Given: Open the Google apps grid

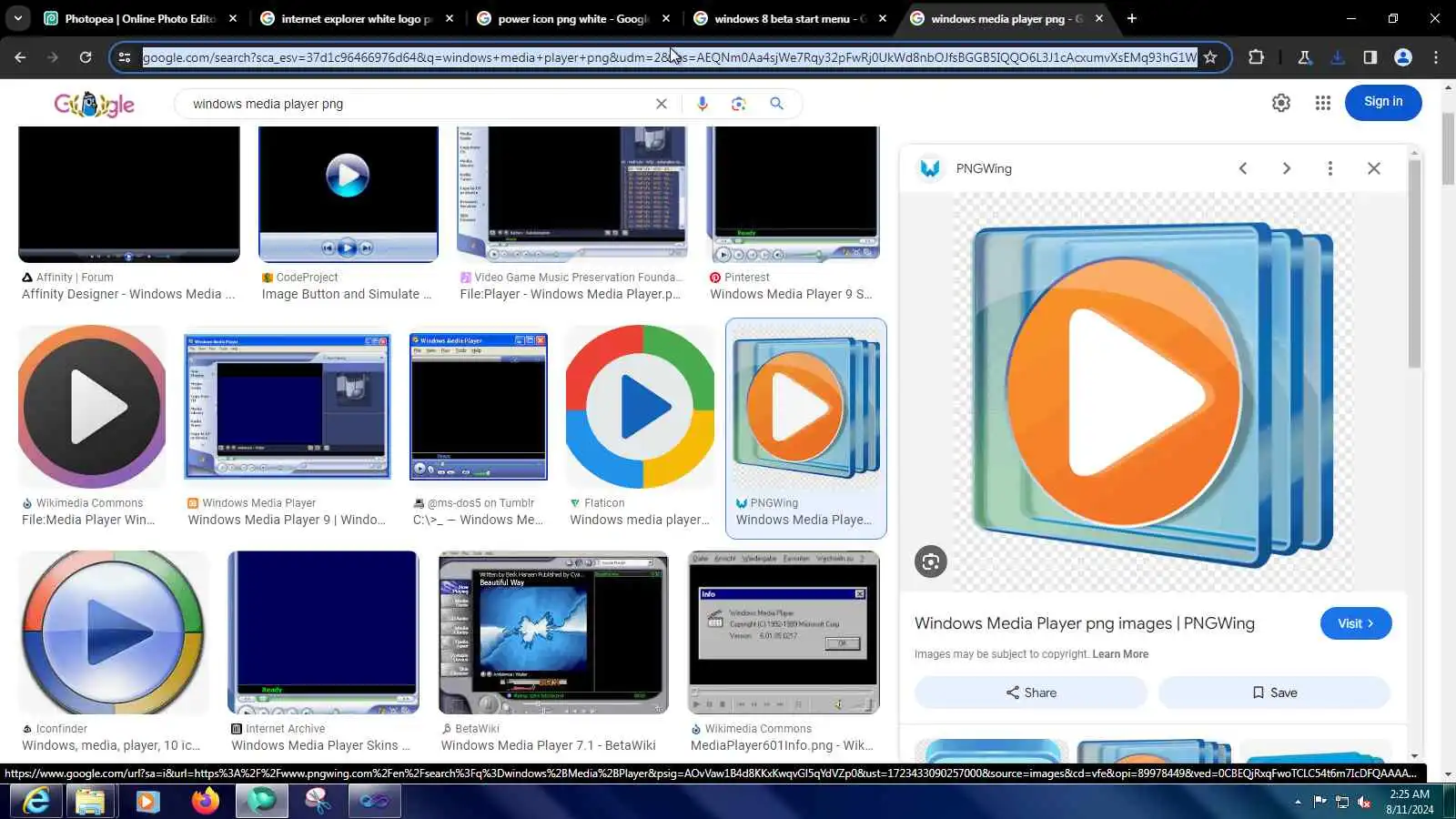Looking at the screenshot, I should pos(1323,103).
